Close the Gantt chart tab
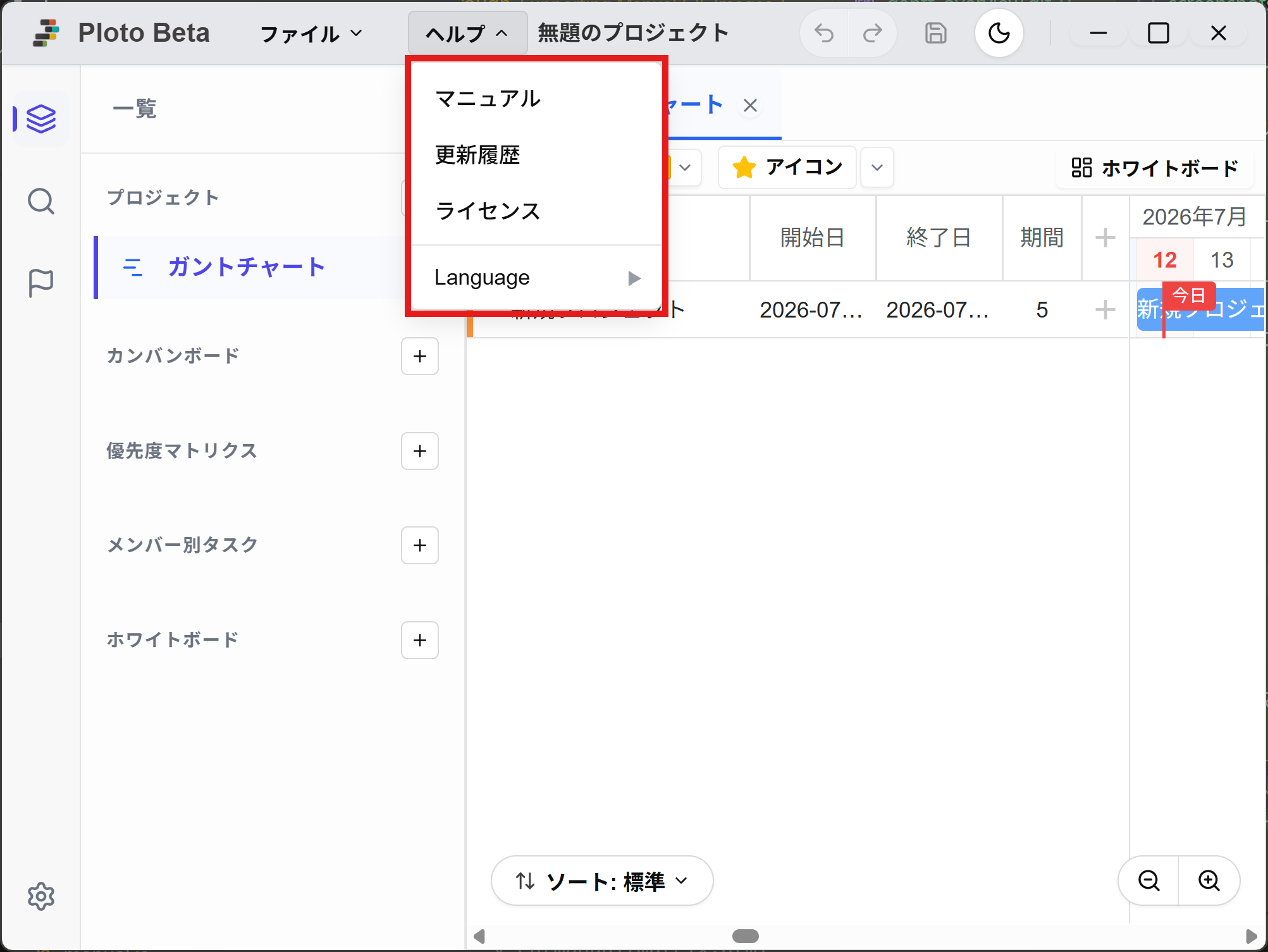The height and width of the screenshot is (952, 1268). pyautogui.click(x=750, y=106)
